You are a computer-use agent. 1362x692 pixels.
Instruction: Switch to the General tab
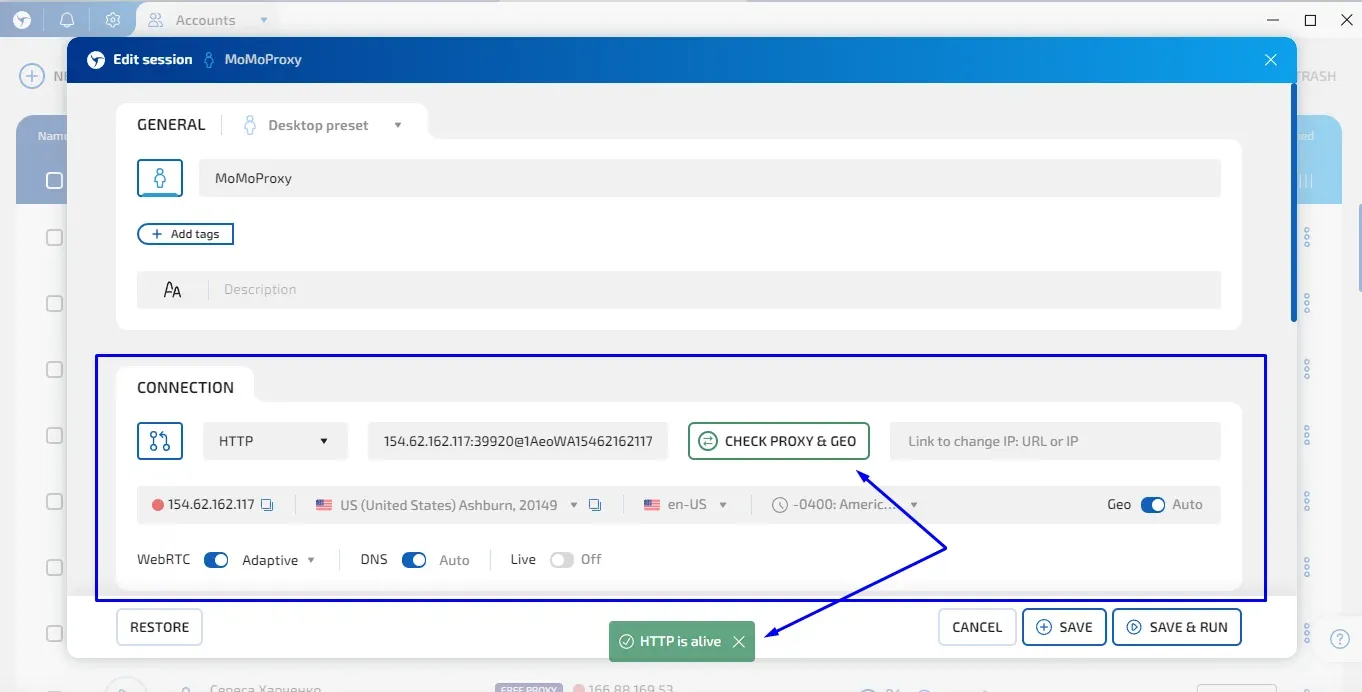(170, 124)
